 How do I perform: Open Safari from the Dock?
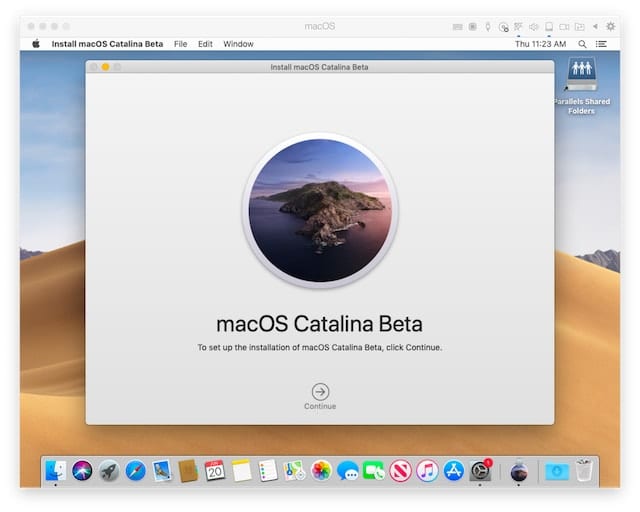coord(136,471)
